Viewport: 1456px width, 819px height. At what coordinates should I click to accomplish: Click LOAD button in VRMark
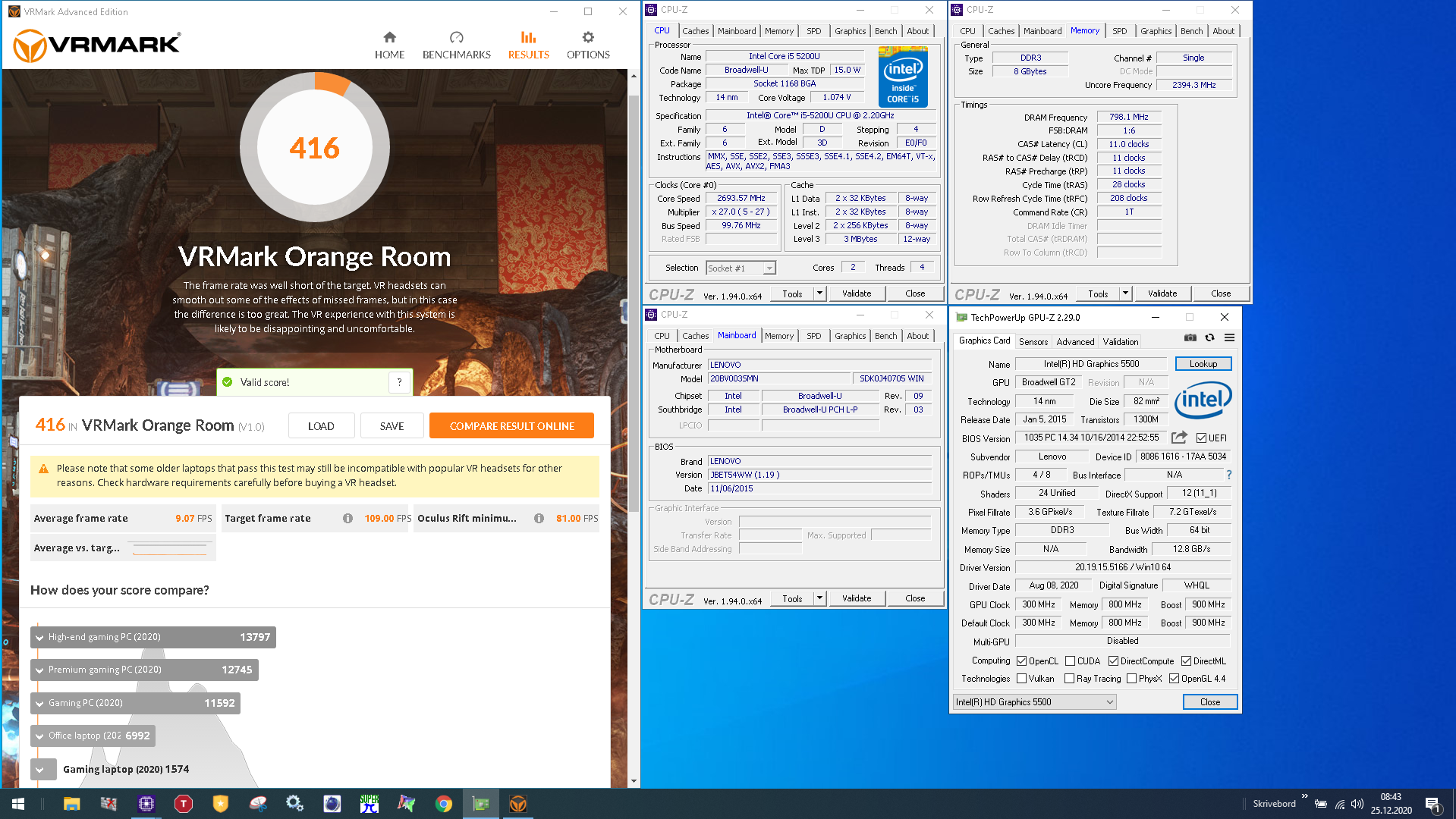pyautogui.click(x=321, y=426)
